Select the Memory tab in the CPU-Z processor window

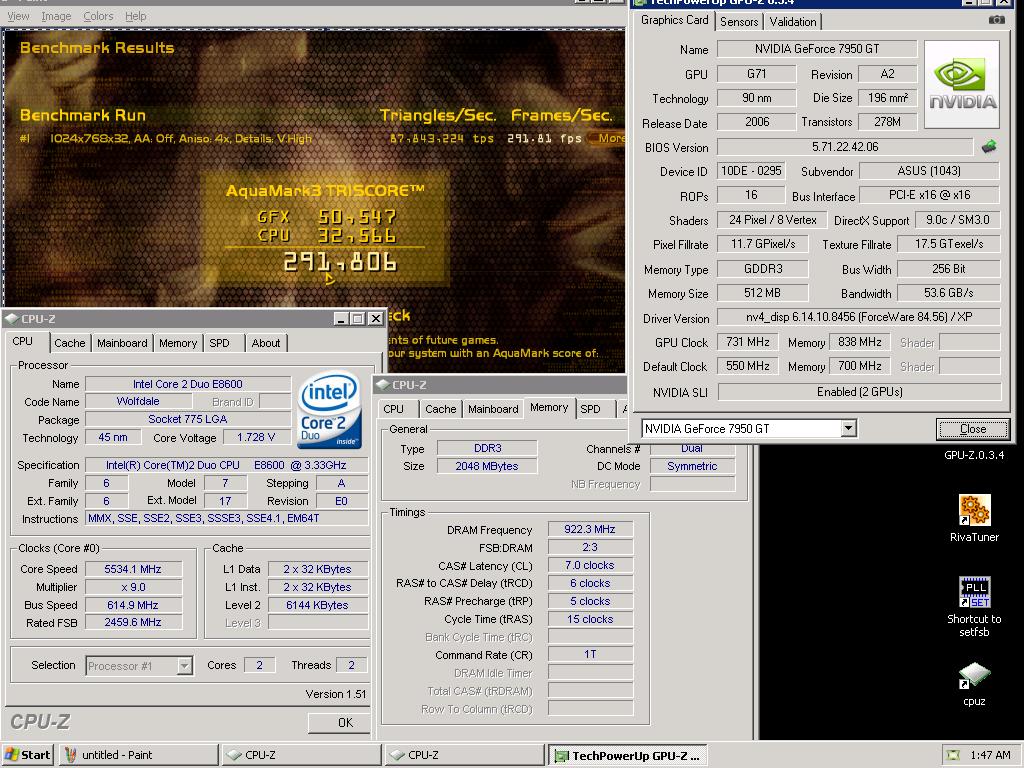click(x=178, y=343)
